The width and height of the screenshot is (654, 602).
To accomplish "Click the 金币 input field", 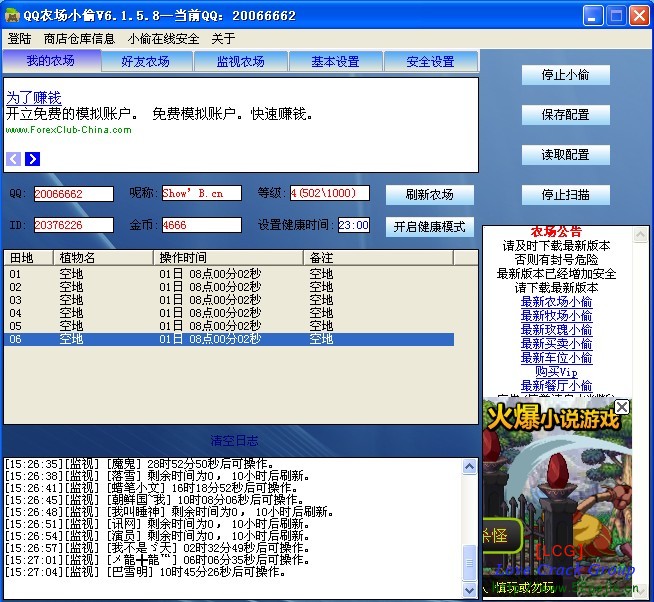I will point(202,225).
